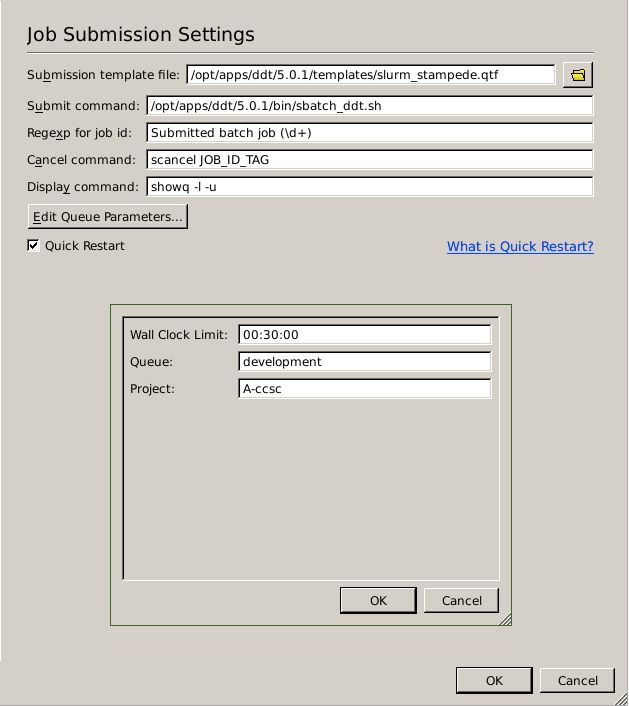This screenshot has height=706, width=629.
Task: Click the Submit command label
Action: (x=83, y=106)
